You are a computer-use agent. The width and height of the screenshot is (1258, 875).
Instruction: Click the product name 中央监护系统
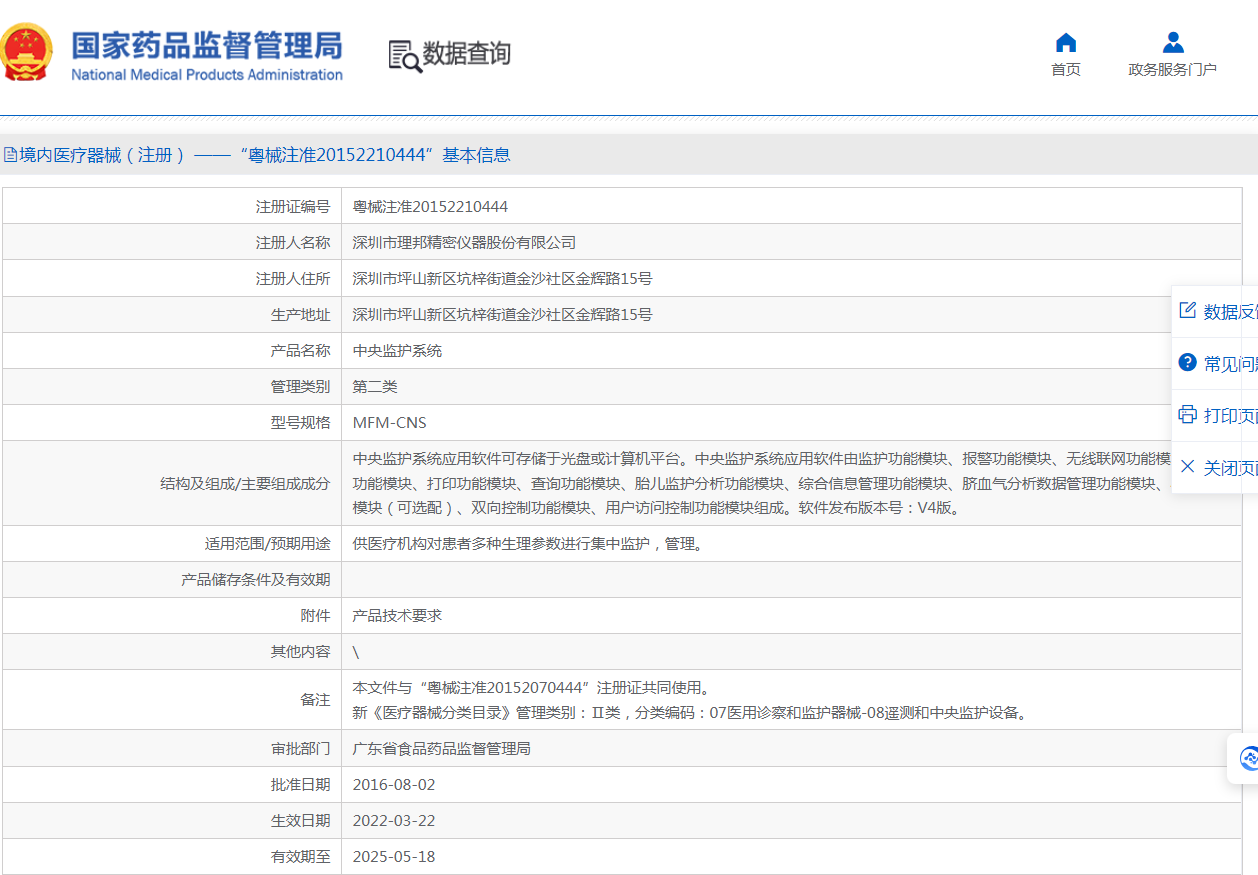tap(398, 351)
